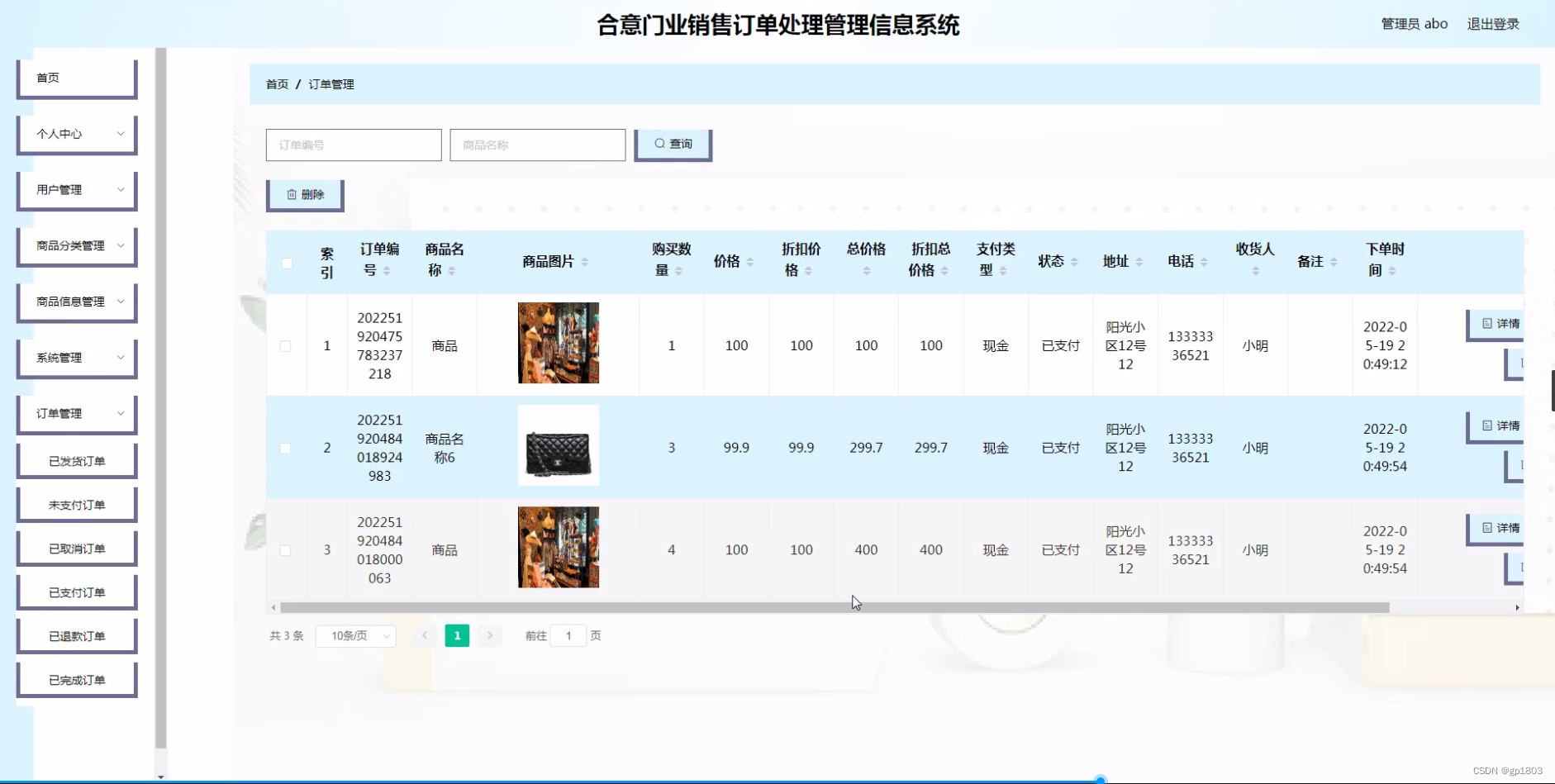Click the table horizontal scrollbar thumb
This screenshot has height=784, width=1555.
click(x=835, y=608)
